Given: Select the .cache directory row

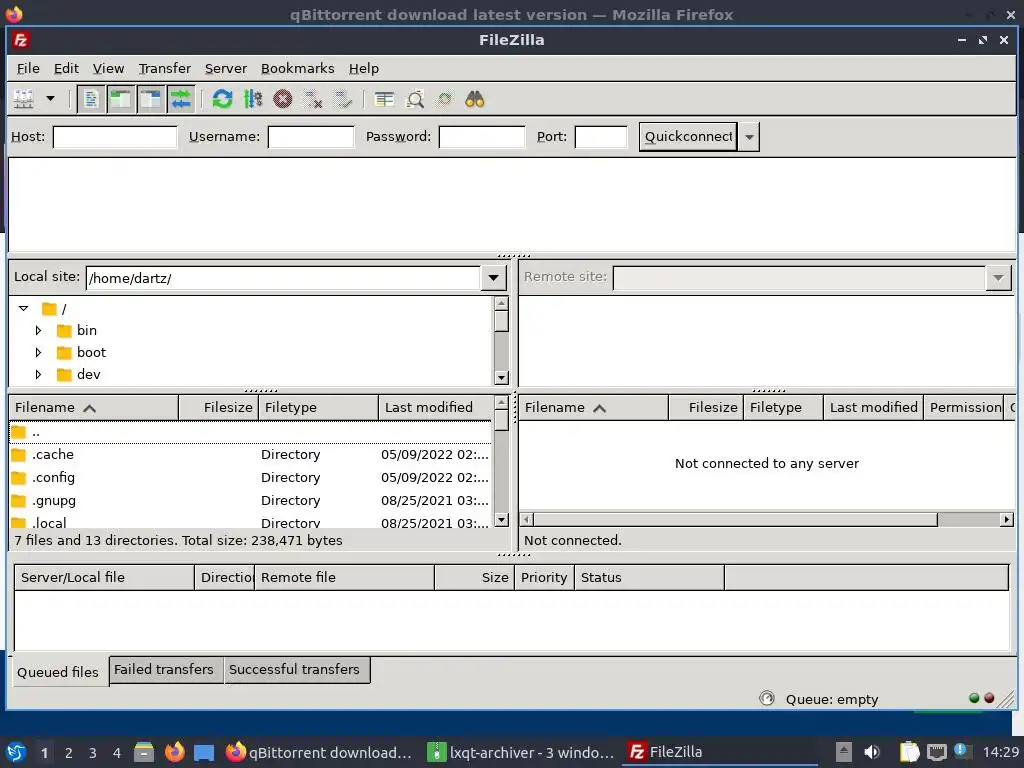Looking at the screenshot, I should point(251,455).
